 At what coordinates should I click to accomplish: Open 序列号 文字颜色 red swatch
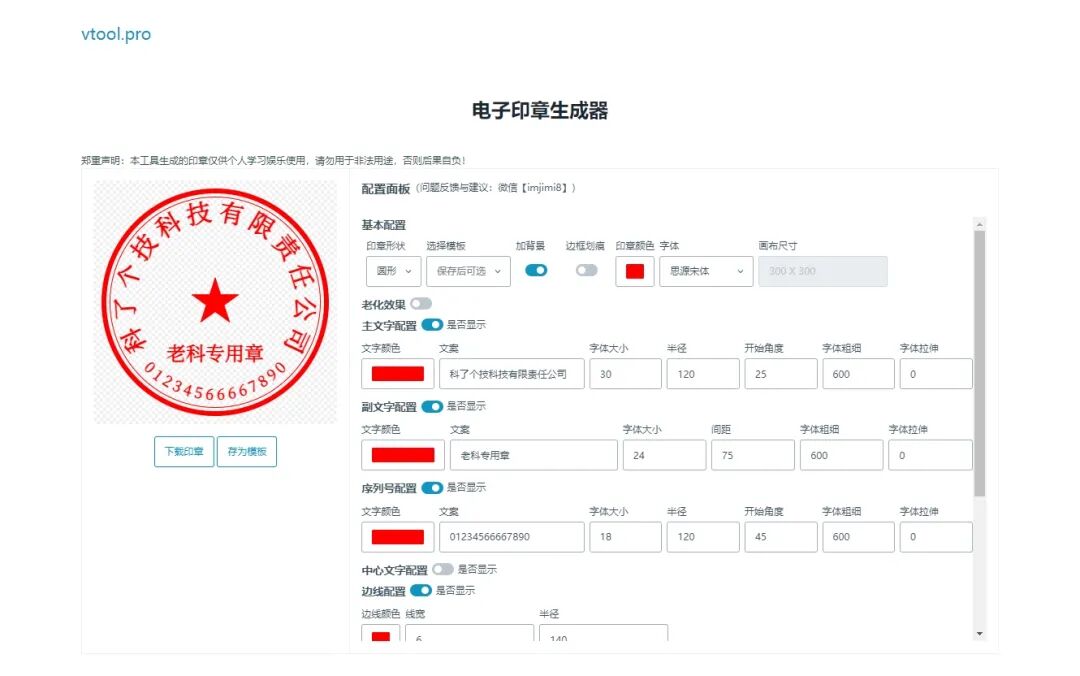click(397, 537)
